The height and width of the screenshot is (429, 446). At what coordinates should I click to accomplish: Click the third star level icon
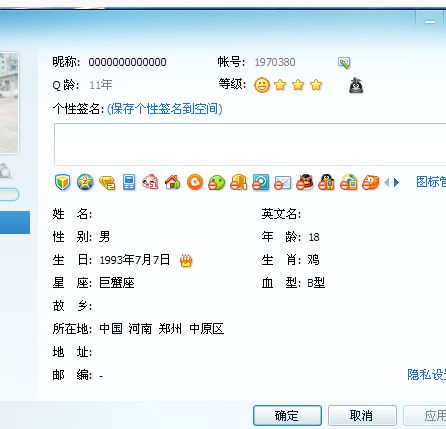coord(316,85)
